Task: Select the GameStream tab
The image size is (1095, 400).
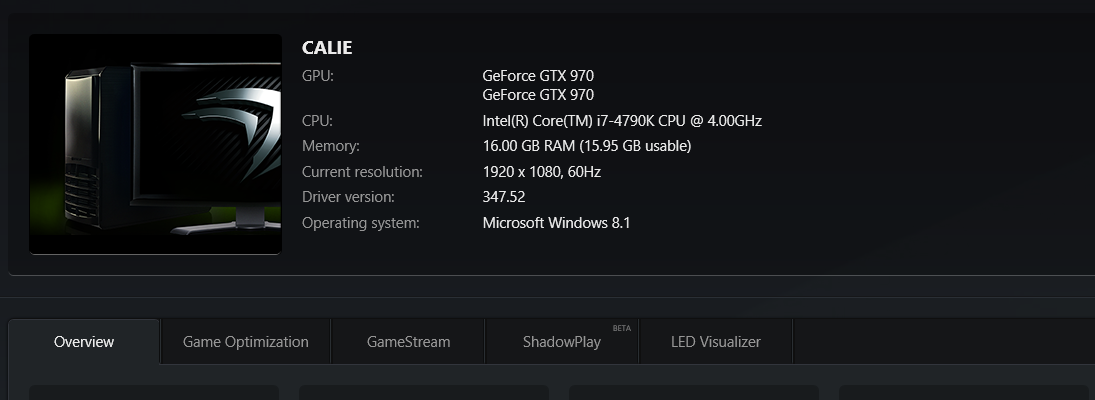Action: tap(408, 342)
